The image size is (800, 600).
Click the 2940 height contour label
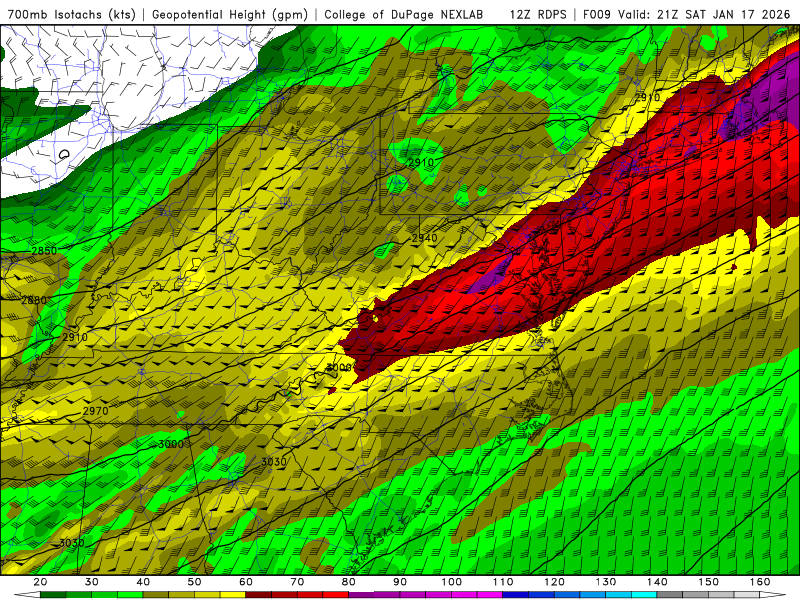(x=424, y=238)
